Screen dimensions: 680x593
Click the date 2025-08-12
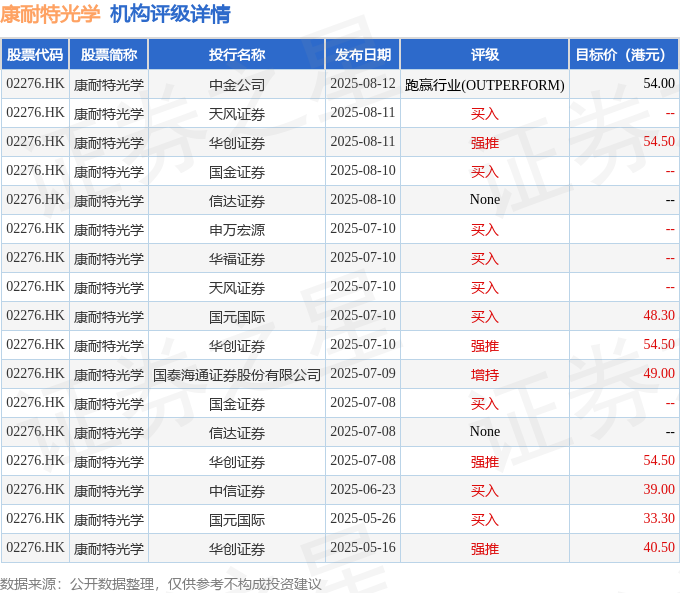(363, 83)
